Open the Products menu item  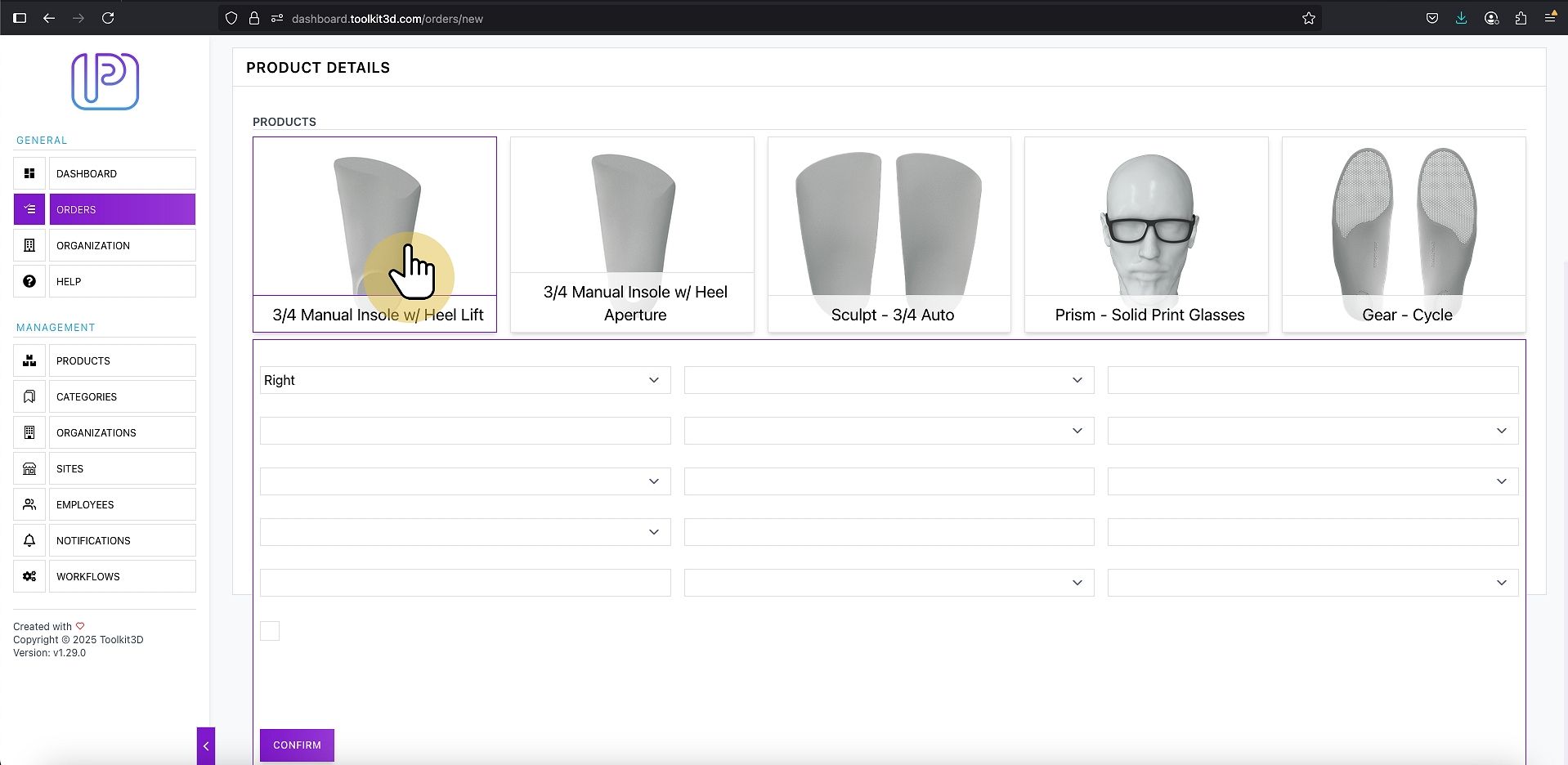[123, 360]
